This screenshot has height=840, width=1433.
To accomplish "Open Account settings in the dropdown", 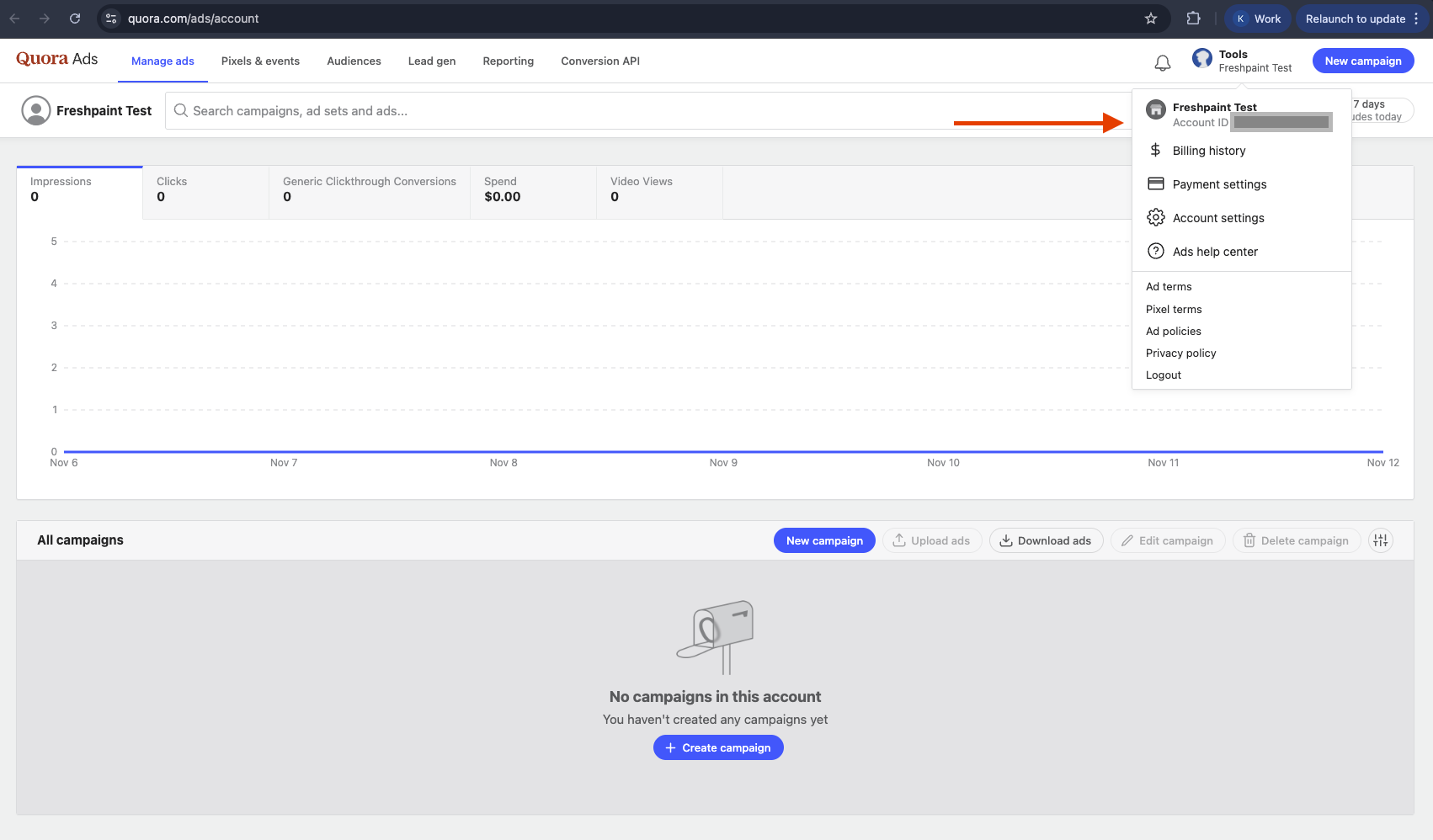I will (x=1217, y=218).
